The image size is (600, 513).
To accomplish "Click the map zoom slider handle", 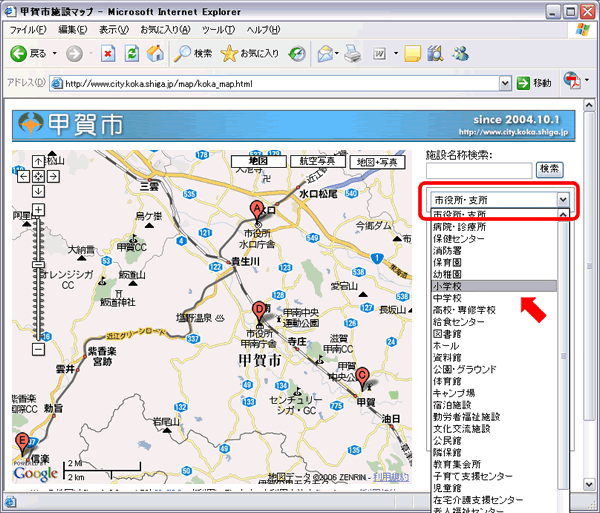I will (x=38, y=264).
